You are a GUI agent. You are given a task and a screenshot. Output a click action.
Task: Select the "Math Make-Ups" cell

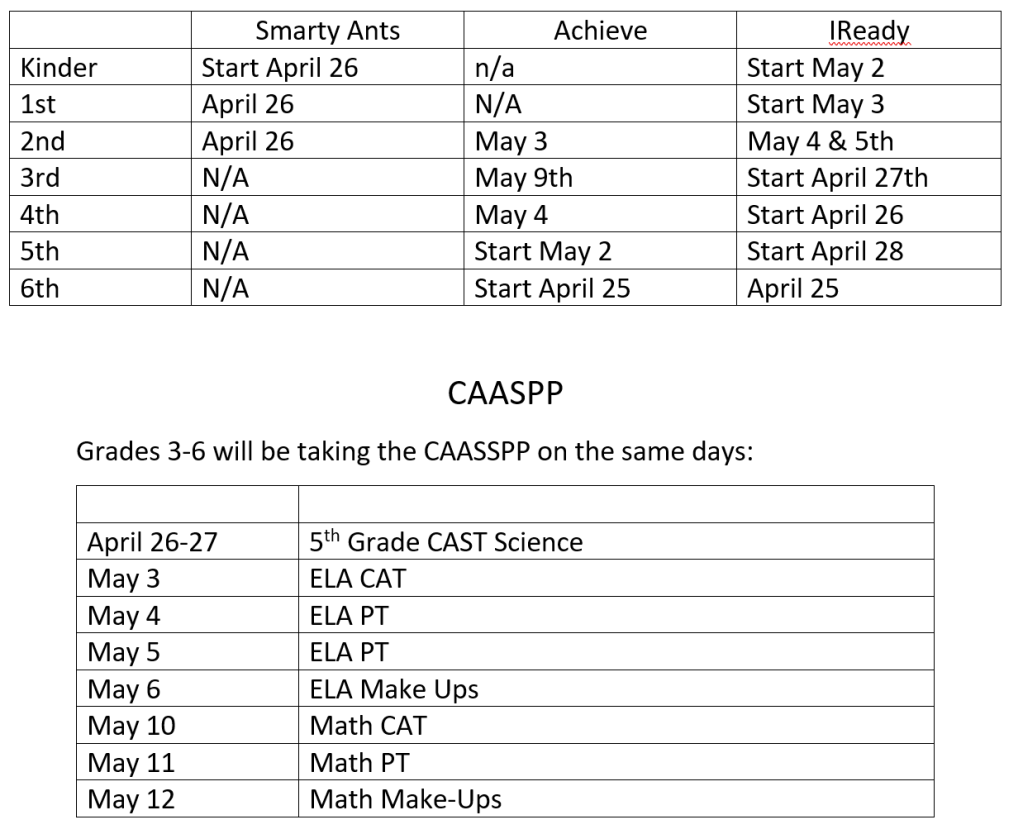coord(405,799)
